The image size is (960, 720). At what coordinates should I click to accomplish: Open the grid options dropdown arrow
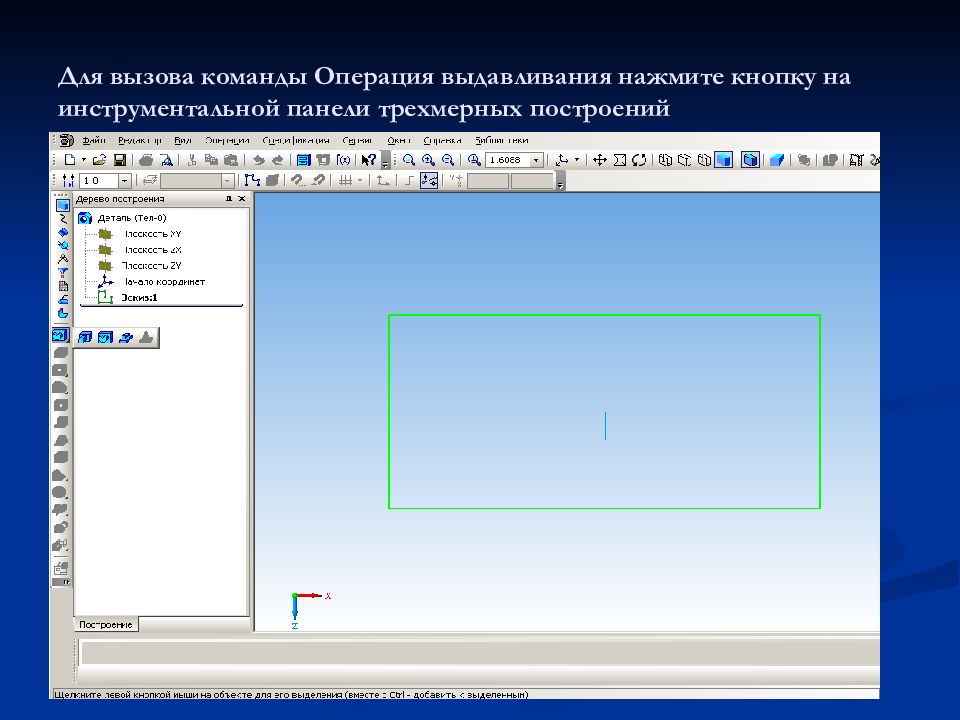pyautogui.click(x=359, y=181)
